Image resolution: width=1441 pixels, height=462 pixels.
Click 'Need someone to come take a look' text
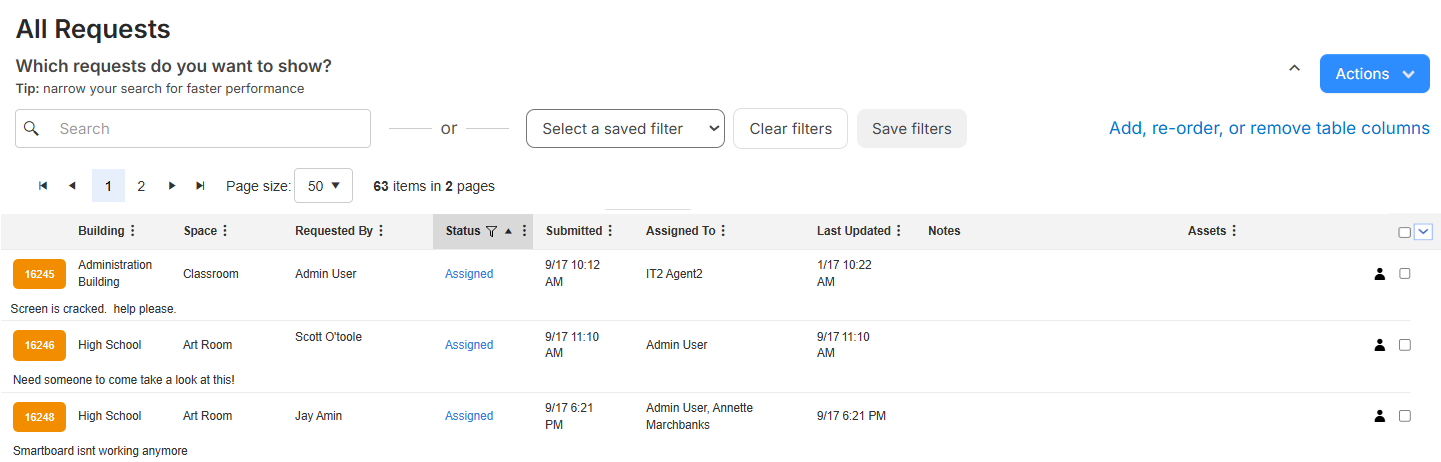124,380
